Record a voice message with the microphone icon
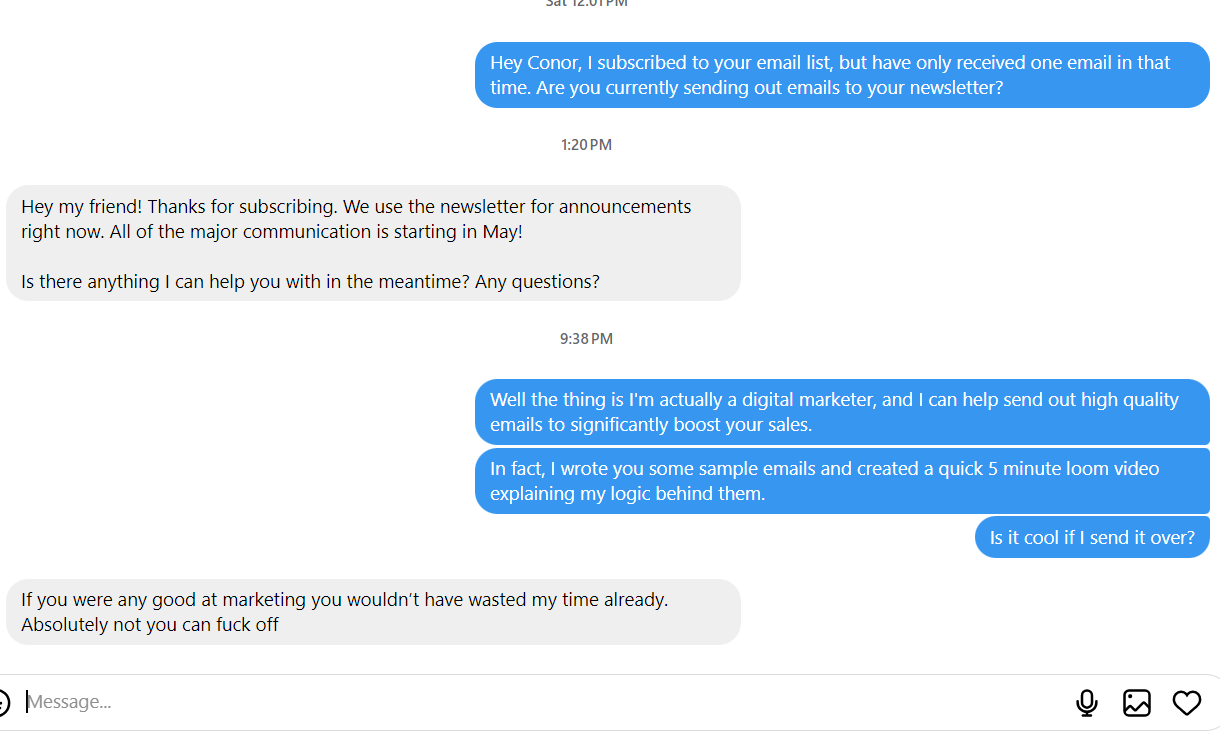This screenshot has width=1220, height=749. [1087, 702]
